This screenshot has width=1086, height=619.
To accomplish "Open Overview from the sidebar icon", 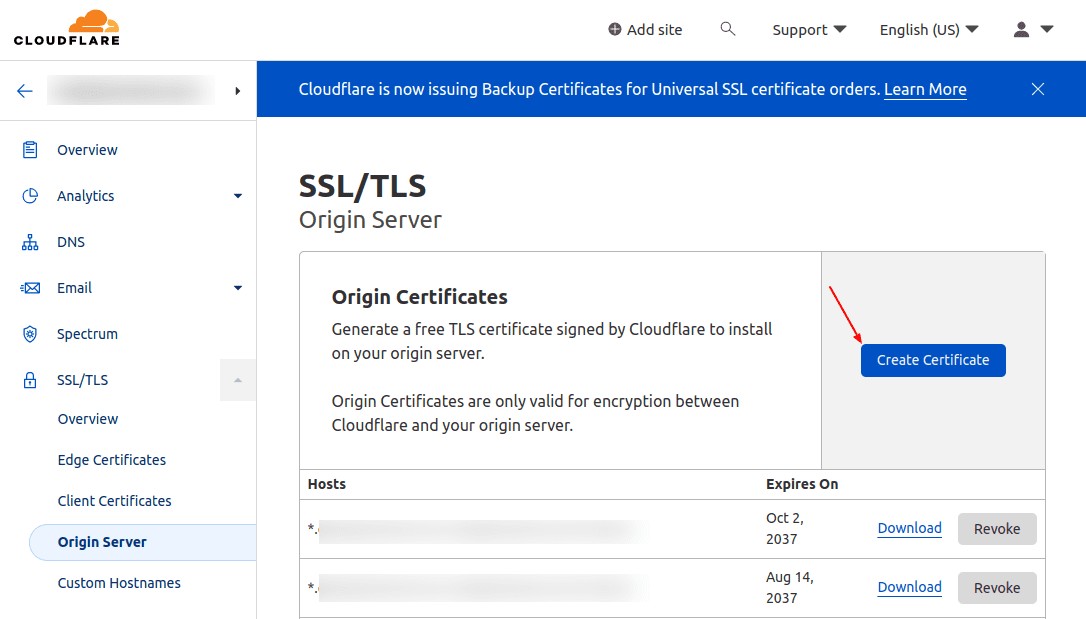I will 31,149.
